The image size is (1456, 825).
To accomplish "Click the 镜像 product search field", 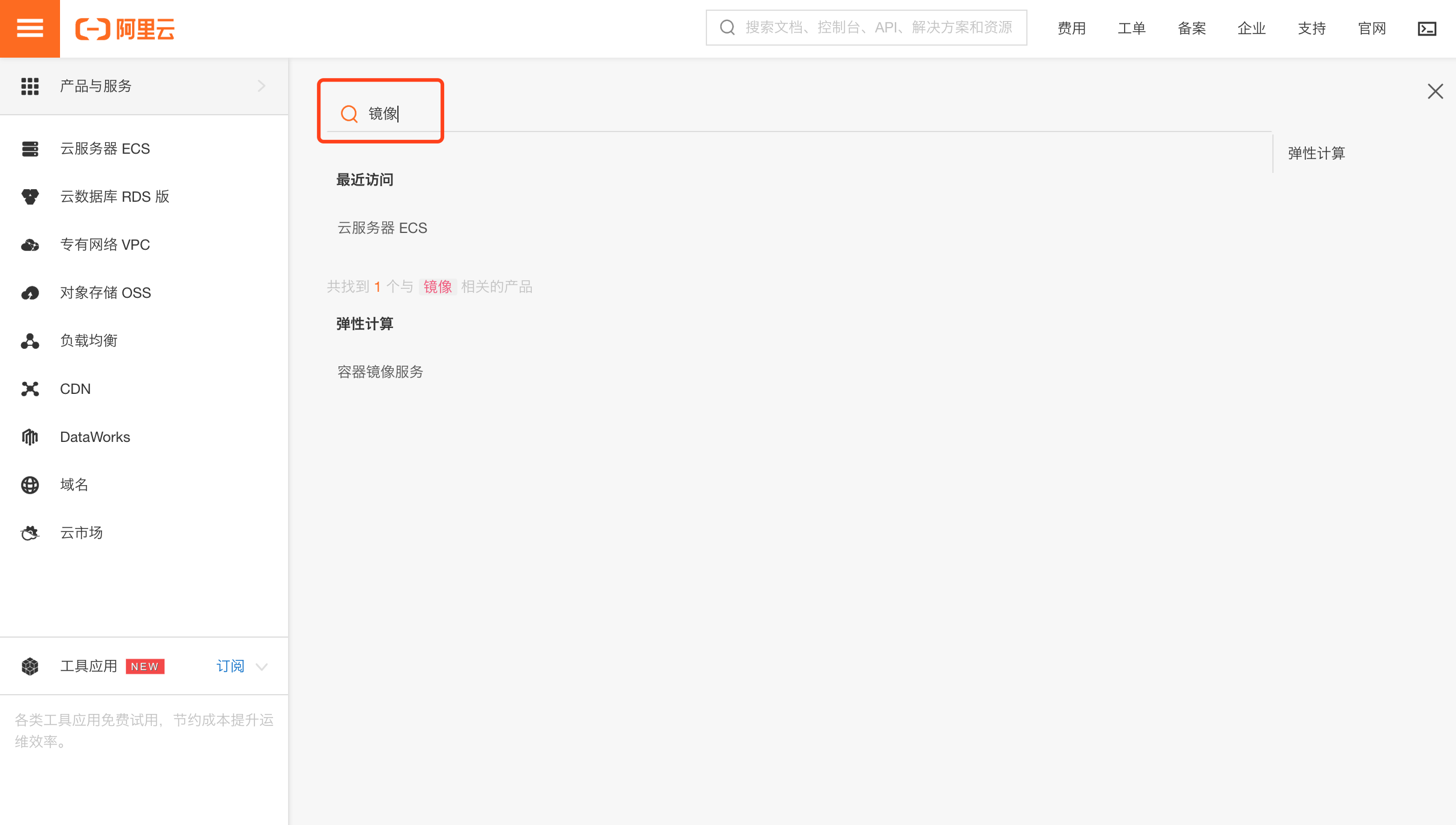I will click(x=798, y=113).
